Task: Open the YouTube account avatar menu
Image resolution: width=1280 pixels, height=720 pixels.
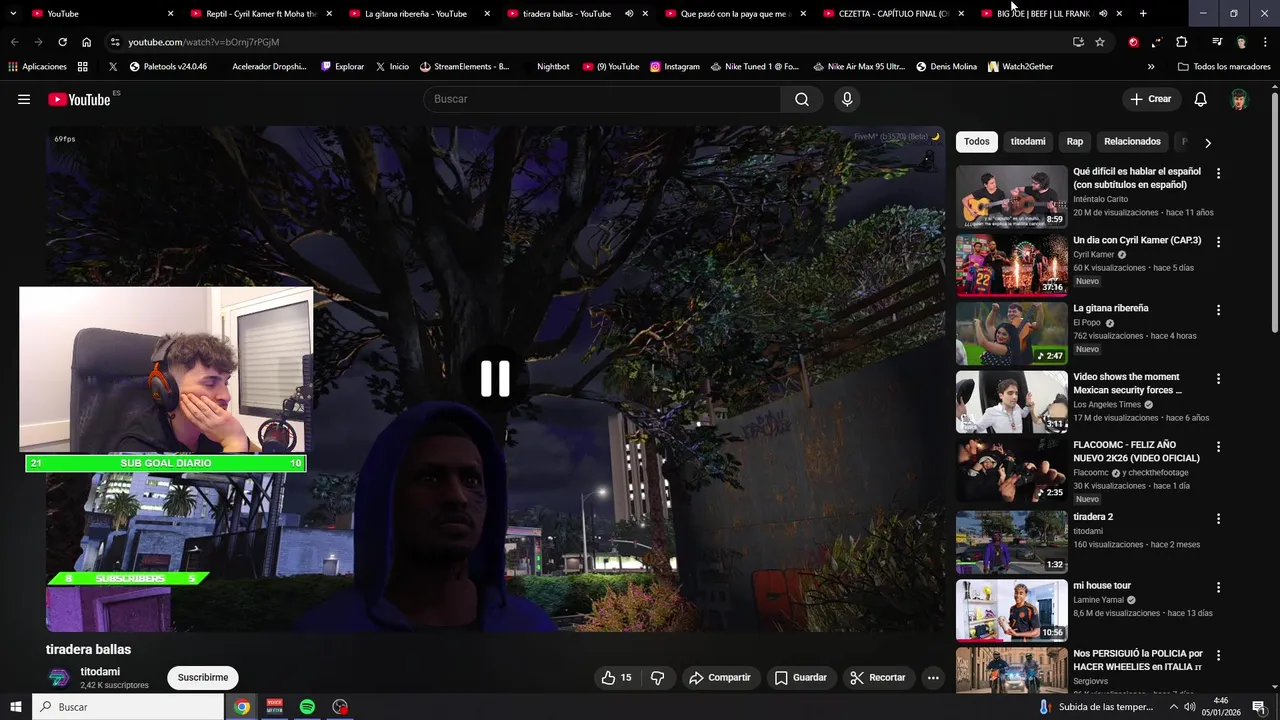Action: pos(1239,99)
